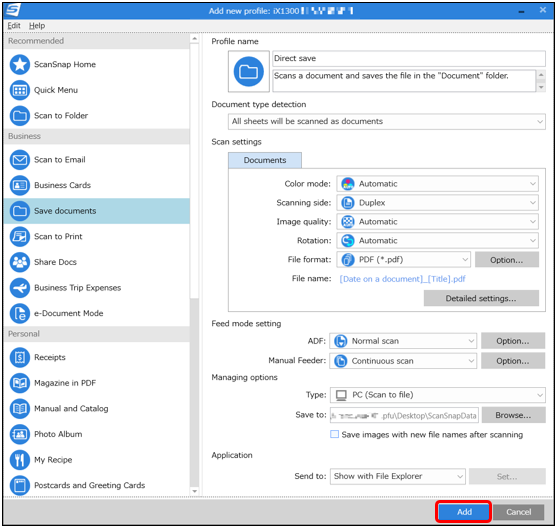Select the ScanSnap Home star icon

[20, 65]
